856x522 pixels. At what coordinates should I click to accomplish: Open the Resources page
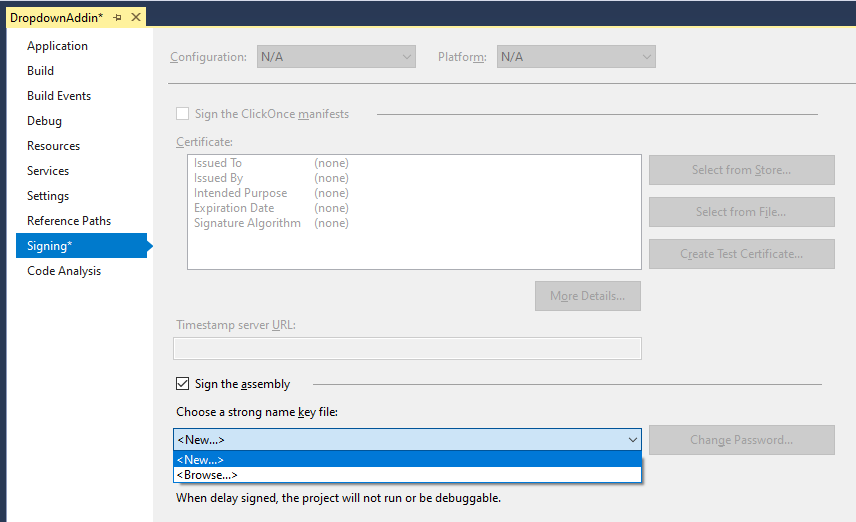[53, 146]
